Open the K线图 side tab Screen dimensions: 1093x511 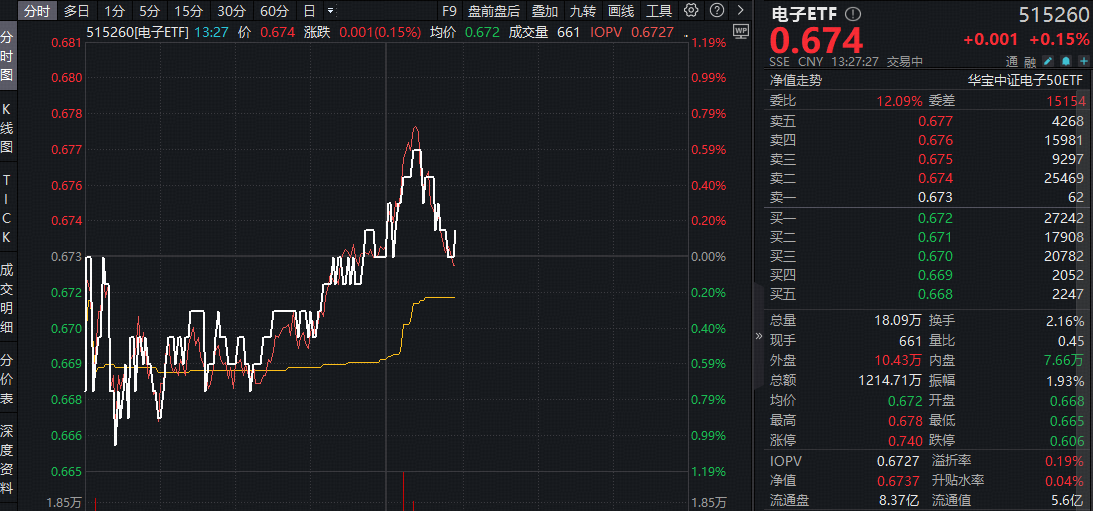click(x=7, y=128)
